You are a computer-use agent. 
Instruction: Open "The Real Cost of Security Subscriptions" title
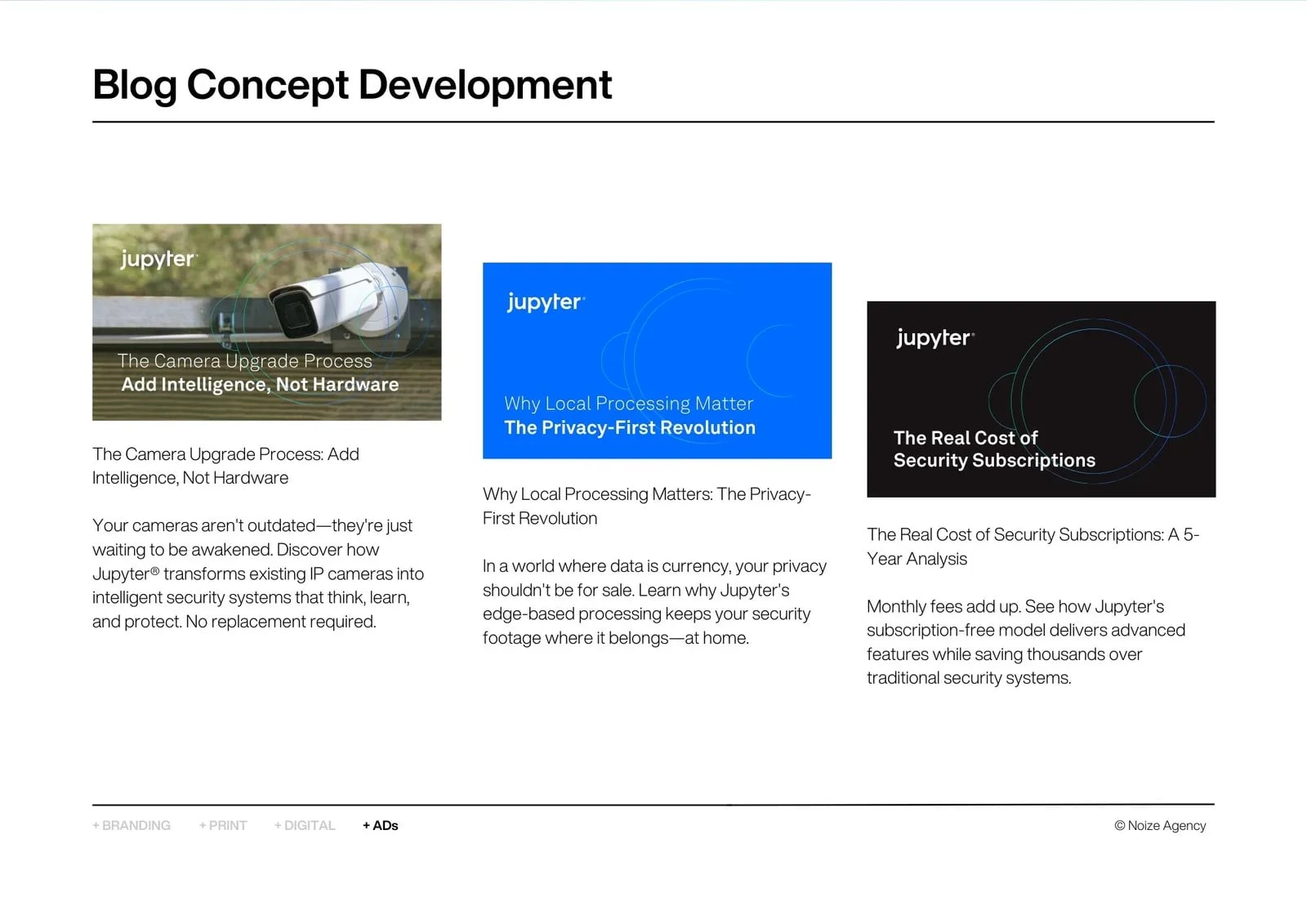coord(1033,547)
